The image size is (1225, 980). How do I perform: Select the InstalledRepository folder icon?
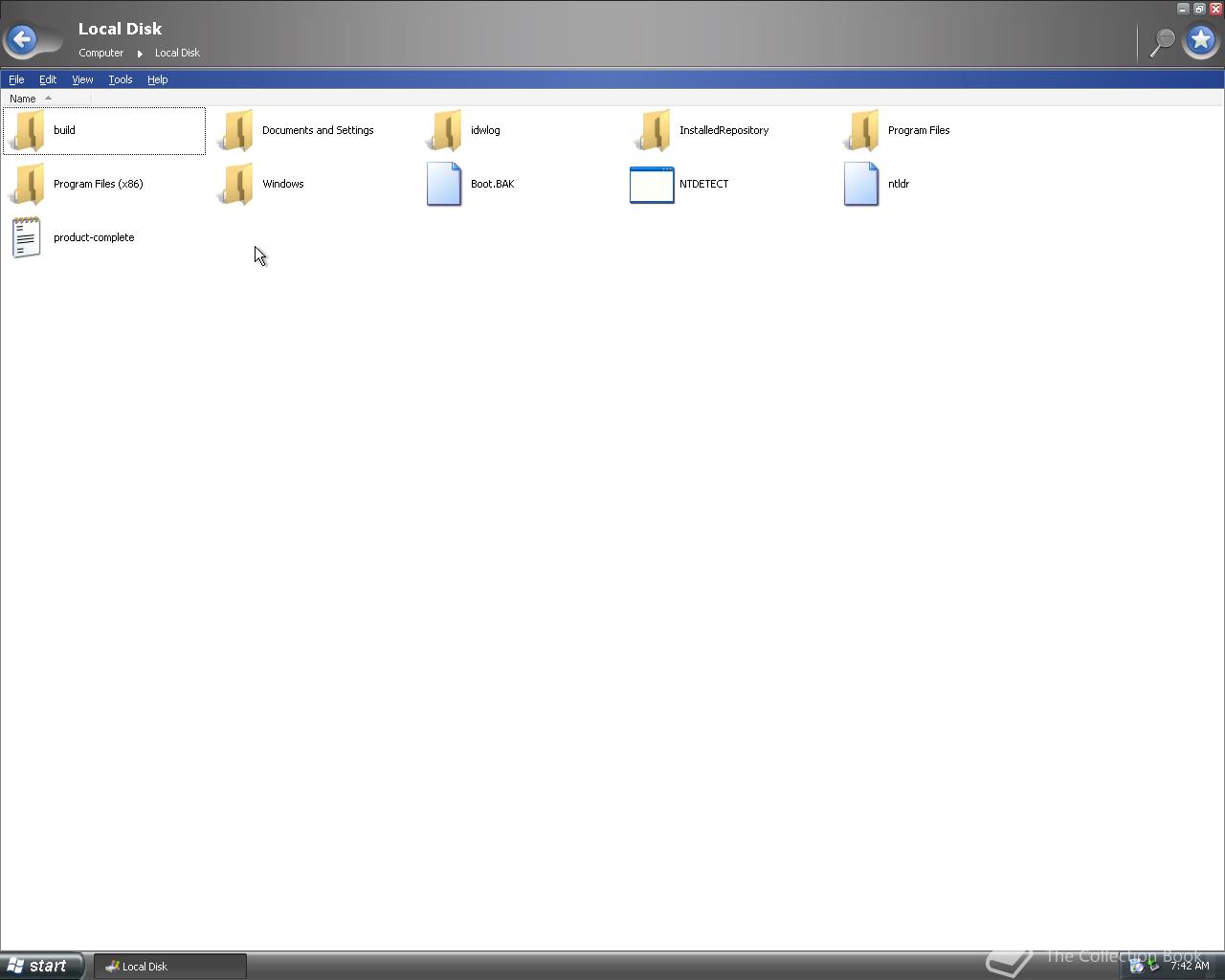[x=655, y=130]
